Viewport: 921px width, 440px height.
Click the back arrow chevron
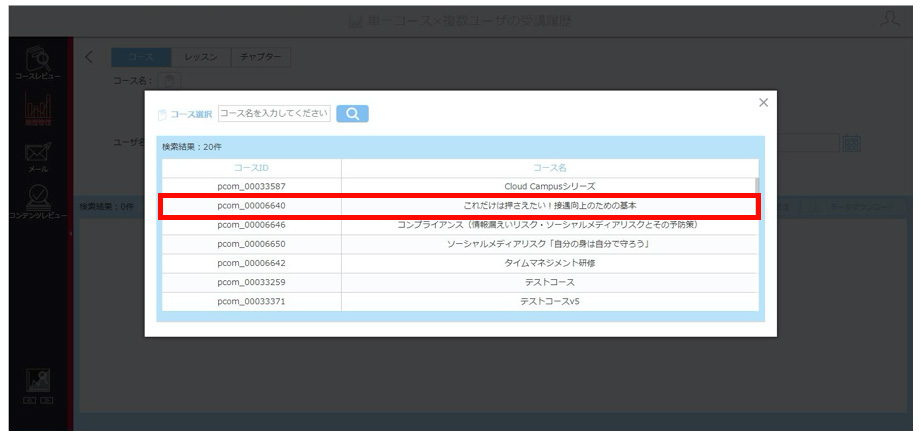(x=89, y=57)
